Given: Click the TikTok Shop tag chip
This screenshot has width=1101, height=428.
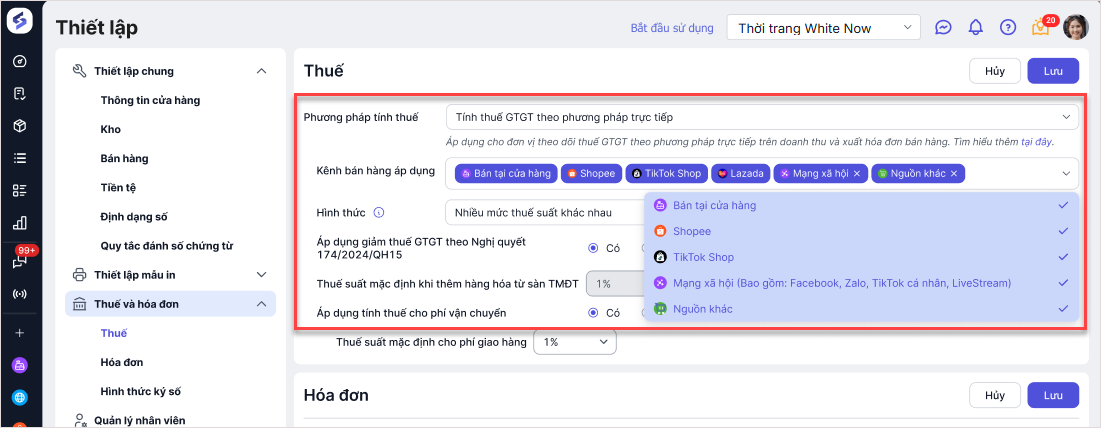Looking at the screenshot, I should pos(666,174).
